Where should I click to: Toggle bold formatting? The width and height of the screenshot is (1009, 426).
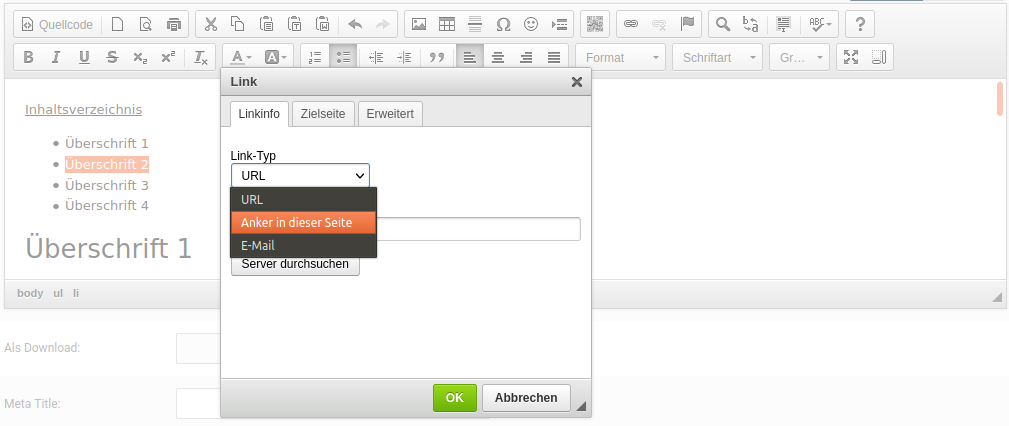coord(28,57)
